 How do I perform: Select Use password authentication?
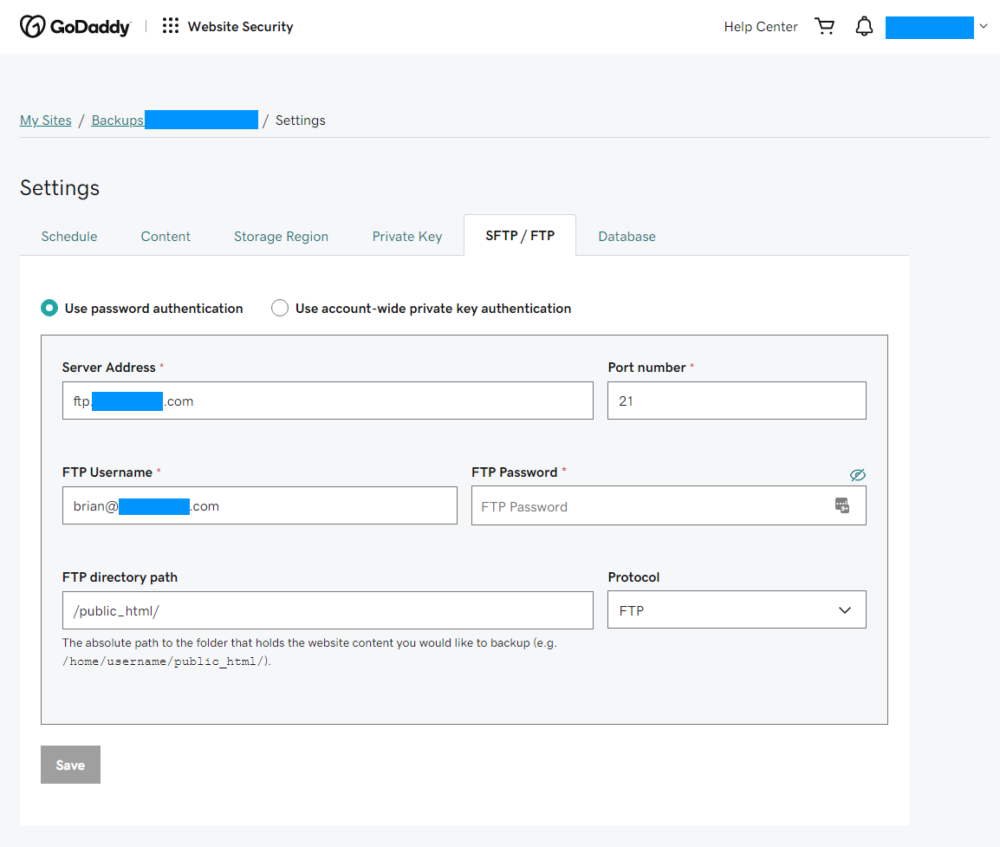coord(49,308)
